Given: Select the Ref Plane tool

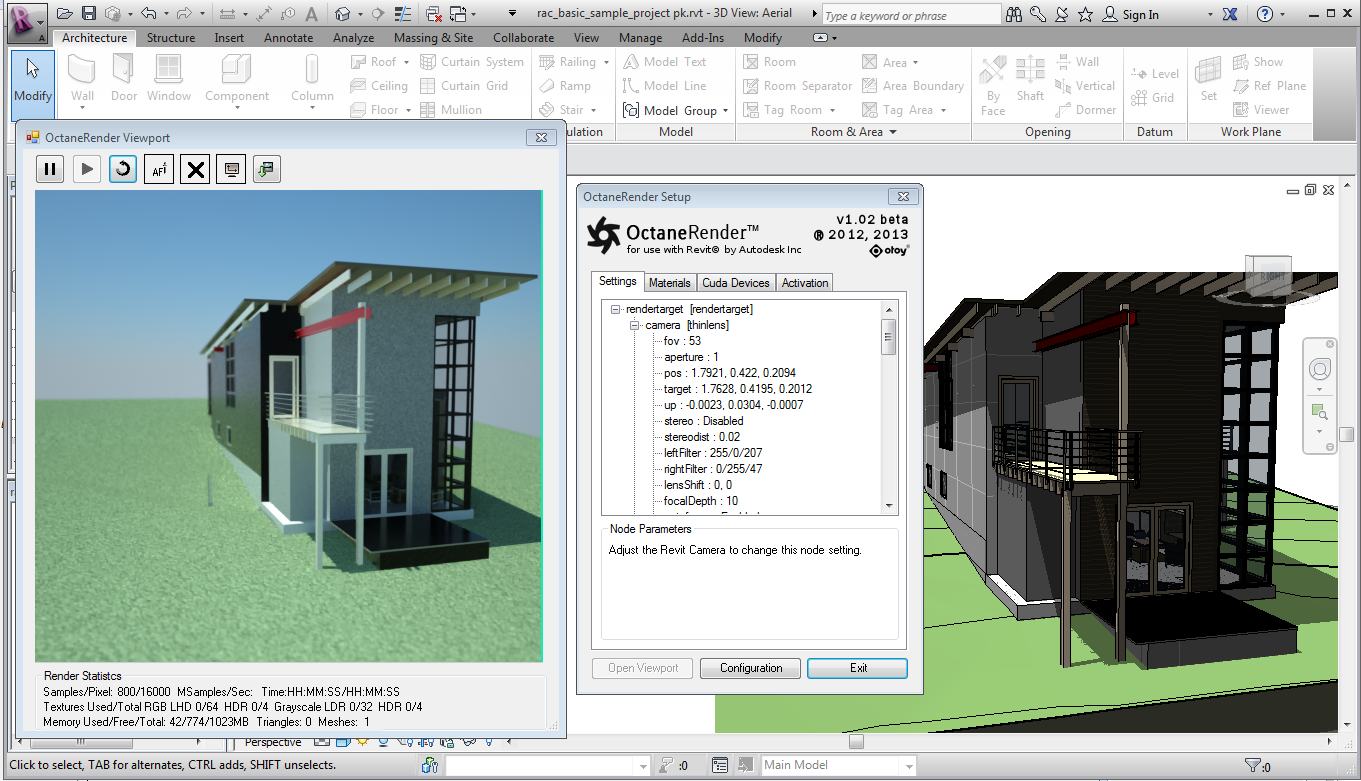Looking at the screenshot, I should click(1270, 86).
